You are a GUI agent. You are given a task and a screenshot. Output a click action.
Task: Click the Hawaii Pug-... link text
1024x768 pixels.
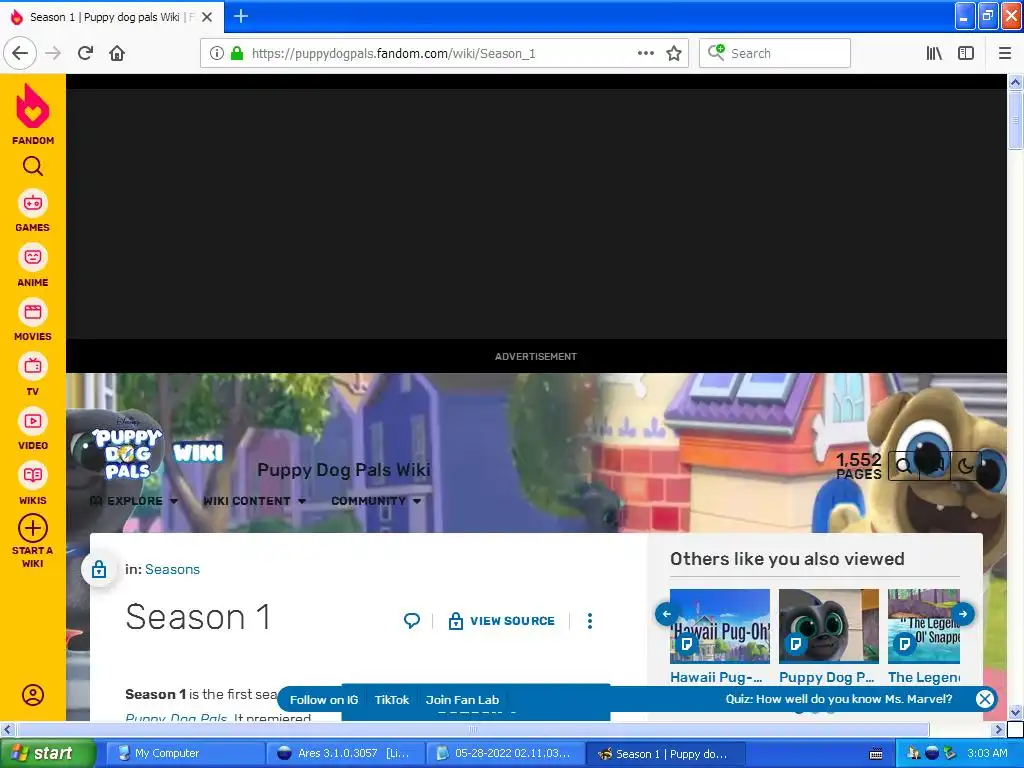point(716,677)
